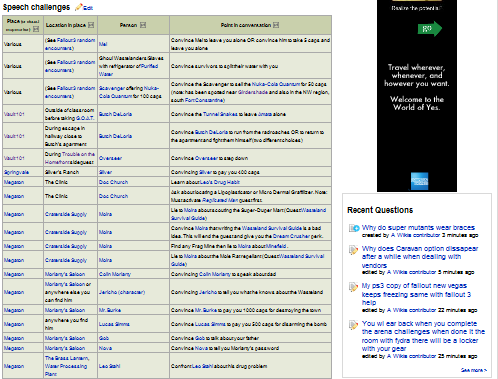Screen dimensions: 498x379
Task: Click the icon beside the arena challenges question
Action: click(353, 324)
